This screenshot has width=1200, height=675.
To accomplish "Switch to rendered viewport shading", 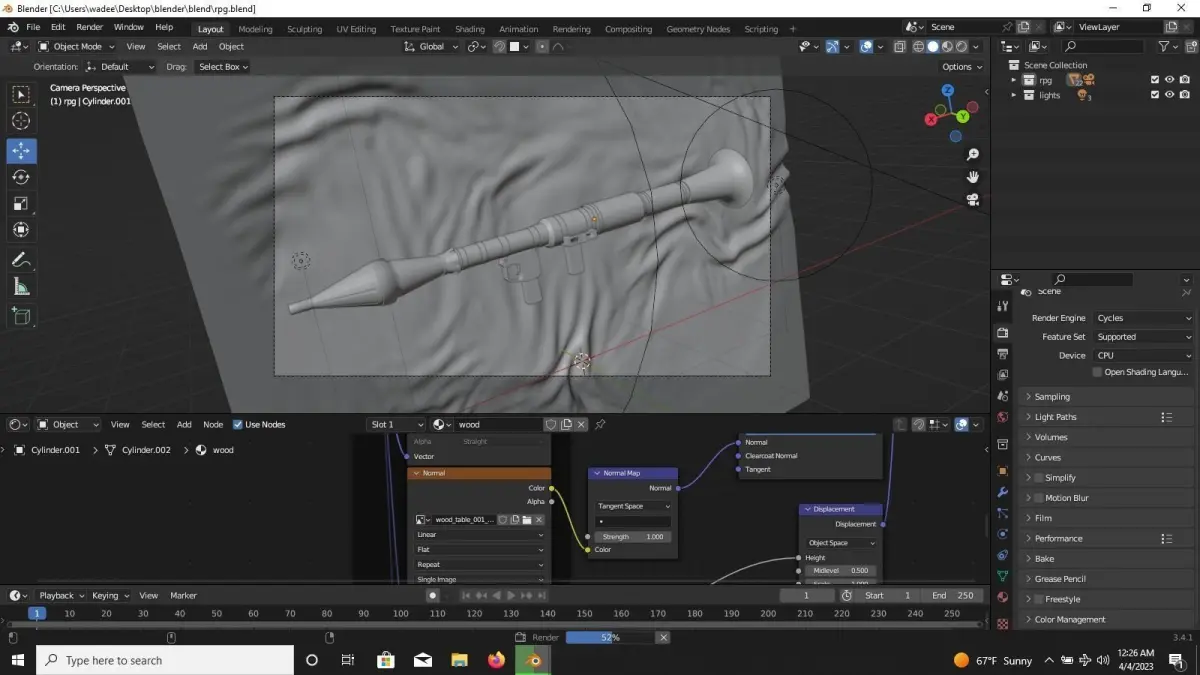I will pos(962,46).
